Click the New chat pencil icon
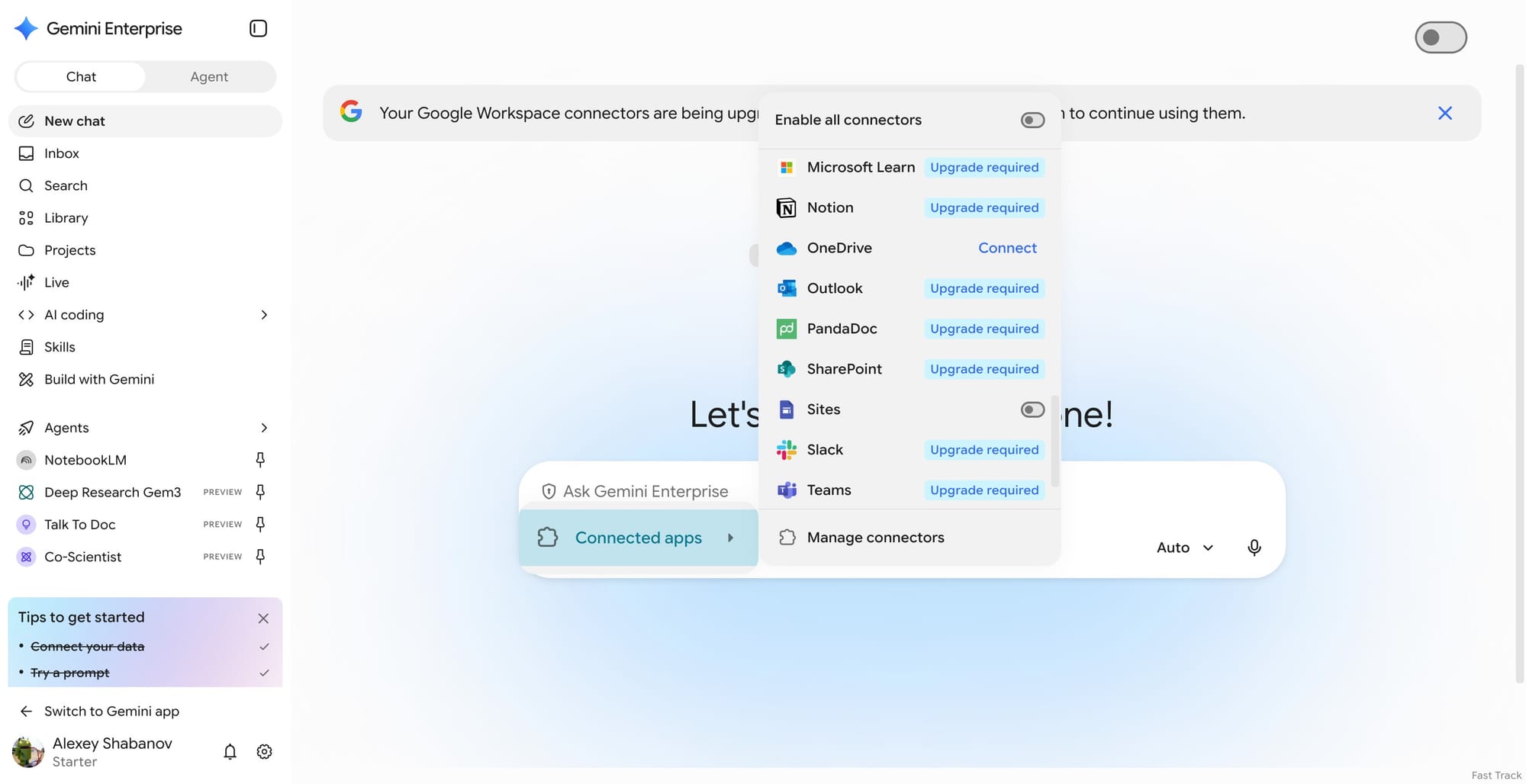 click(x=26, y=121)
